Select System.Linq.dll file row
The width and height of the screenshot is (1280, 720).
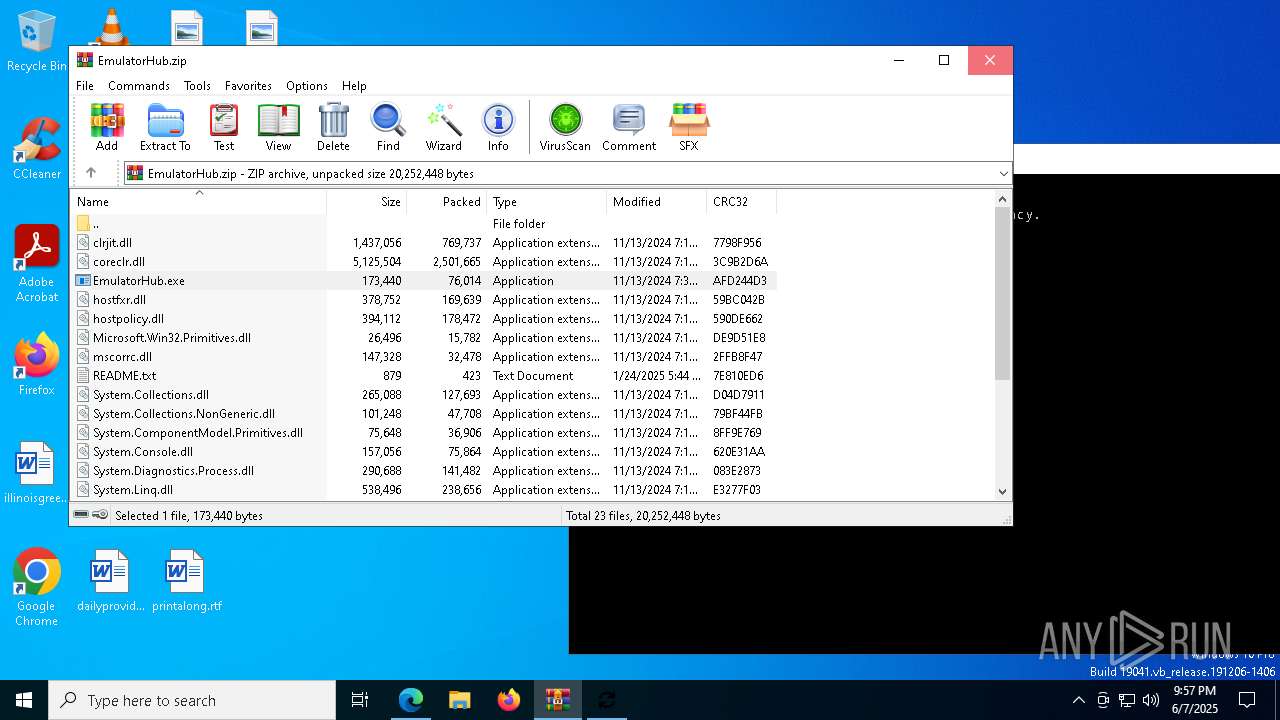tap(424, 490)
